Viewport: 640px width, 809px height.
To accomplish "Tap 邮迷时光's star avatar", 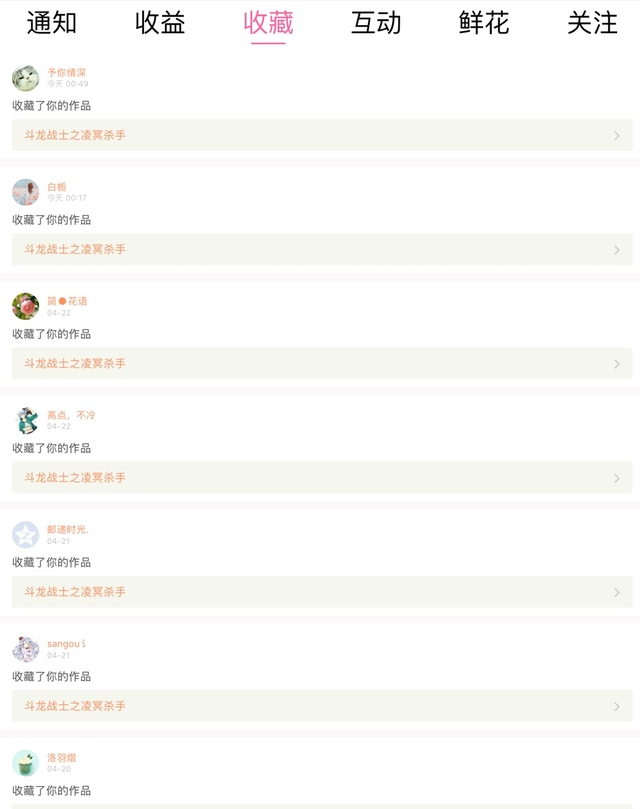I will coord(26,535).
